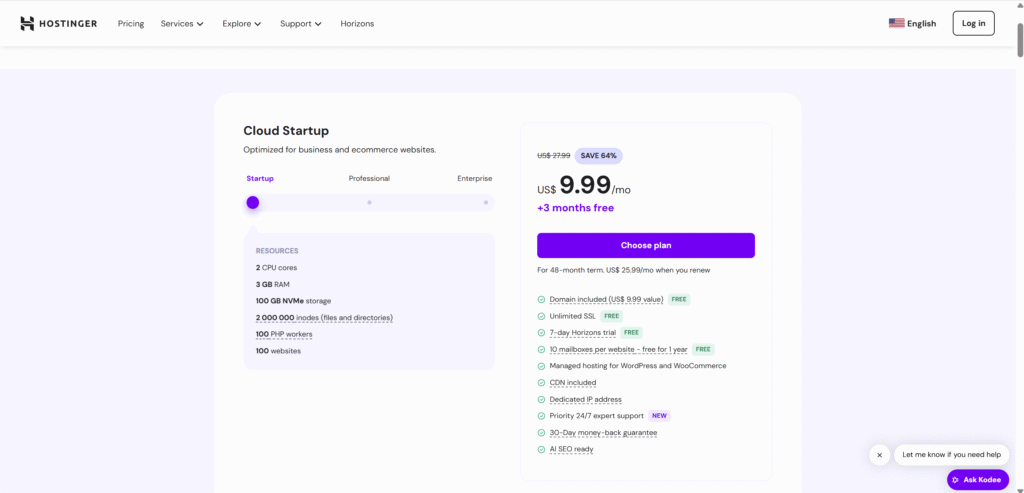
Task: Click the purple Startup slider handle
Action: (x=253, y=202)
